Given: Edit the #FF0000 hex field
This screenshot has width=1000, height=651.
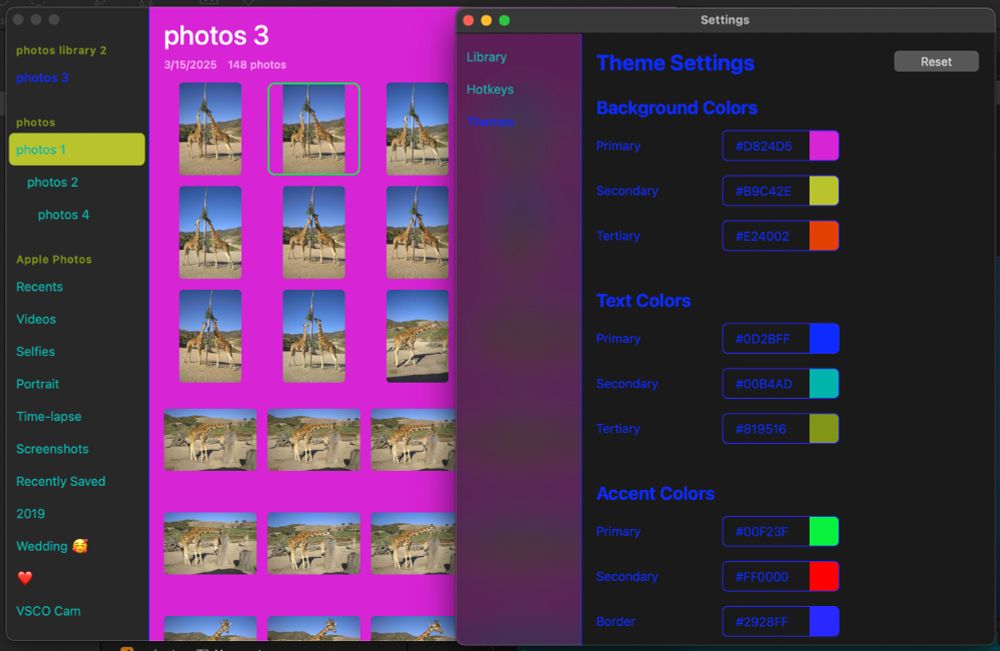Looking at the screenshot, I should pyautogui.click(x=766, y=576).
